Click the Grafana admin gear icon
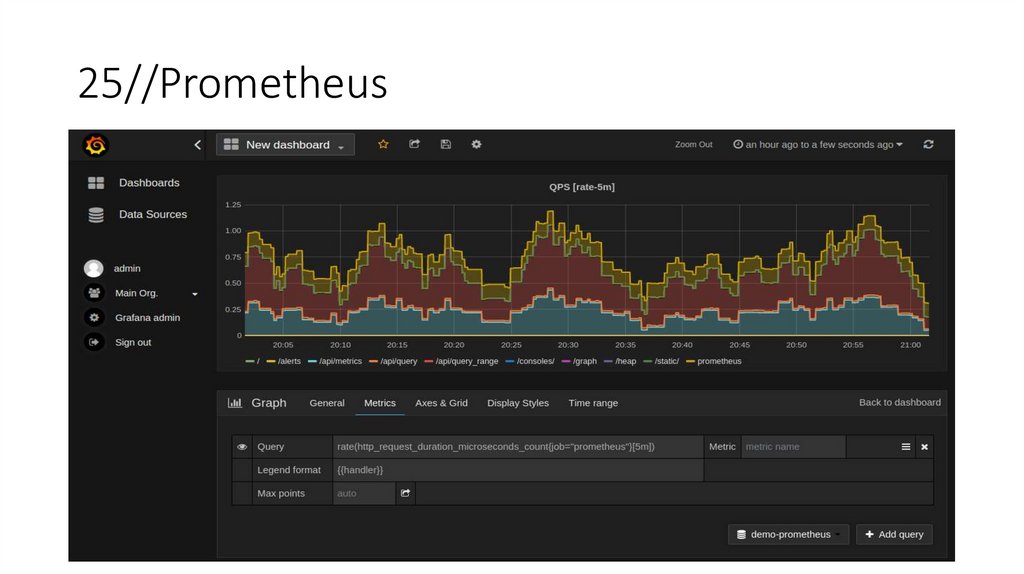The image size is (1024, 574). [94, 317]
